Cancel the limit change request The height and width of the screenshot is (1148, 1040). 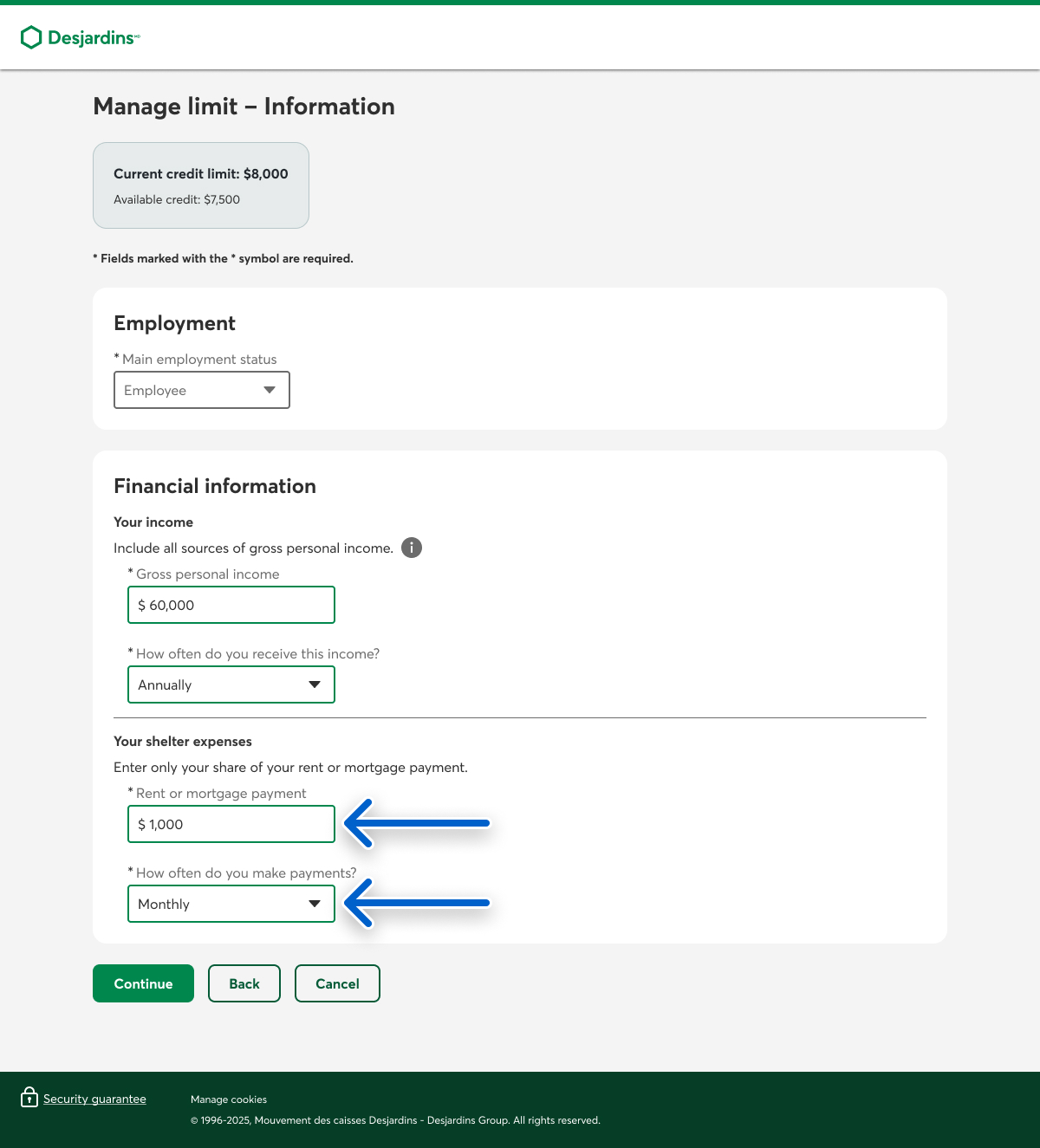click(x=337, y=983)
